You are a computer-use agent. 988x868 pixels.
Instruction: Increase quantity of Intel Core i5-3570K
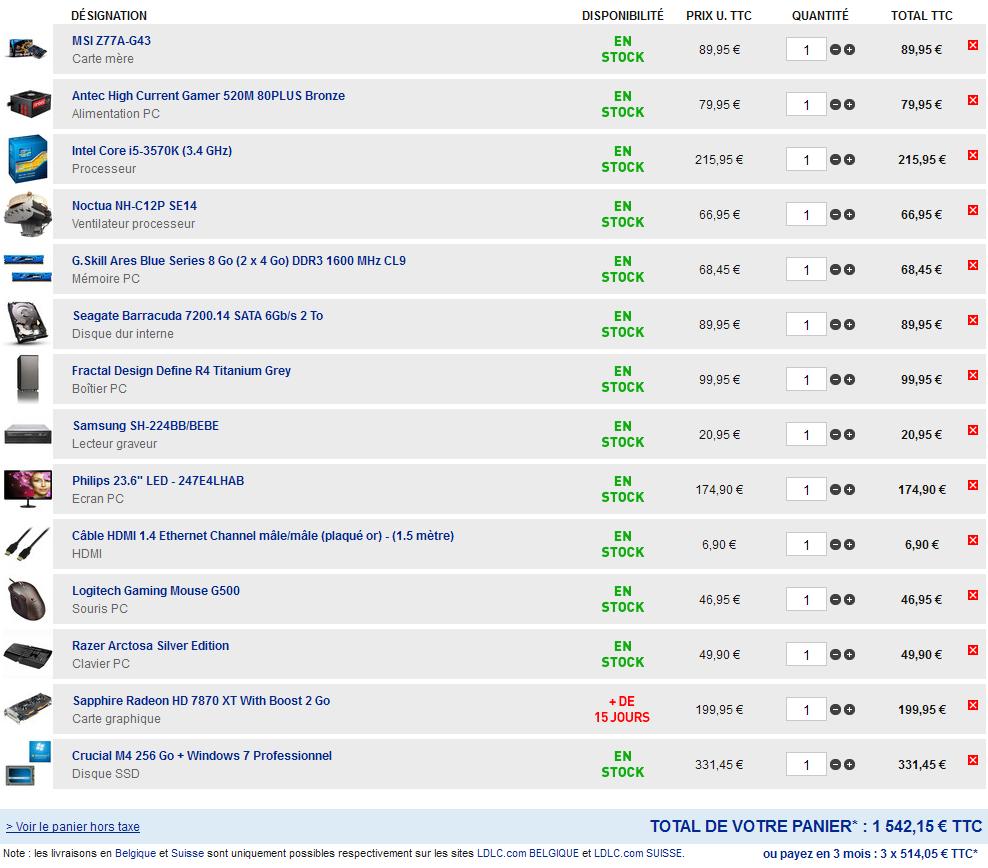pyautogui.click(x=849, y=159)
